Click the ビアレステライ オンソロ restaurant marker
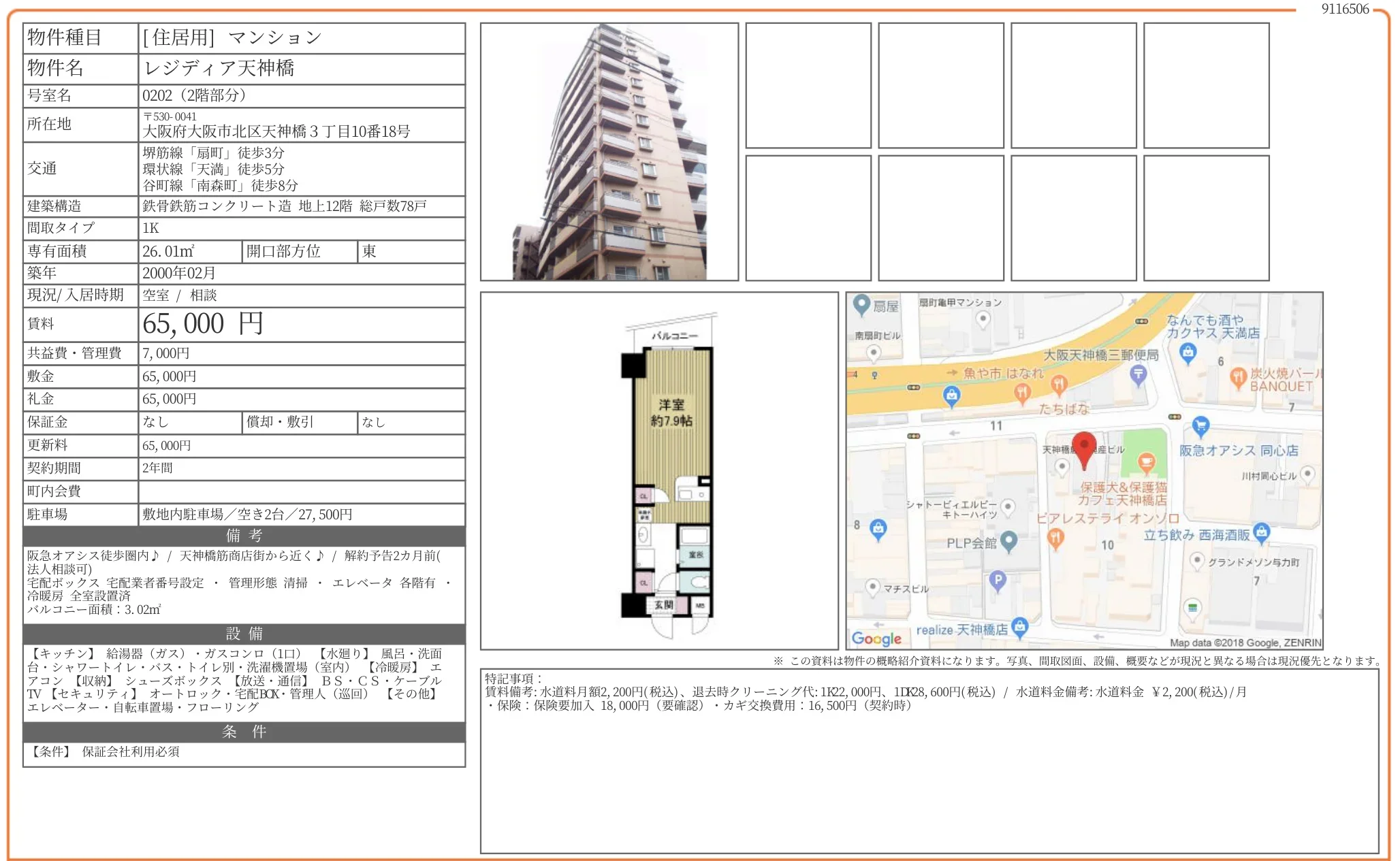The height and width of the screenshot is (861, 1400). 1055,538
